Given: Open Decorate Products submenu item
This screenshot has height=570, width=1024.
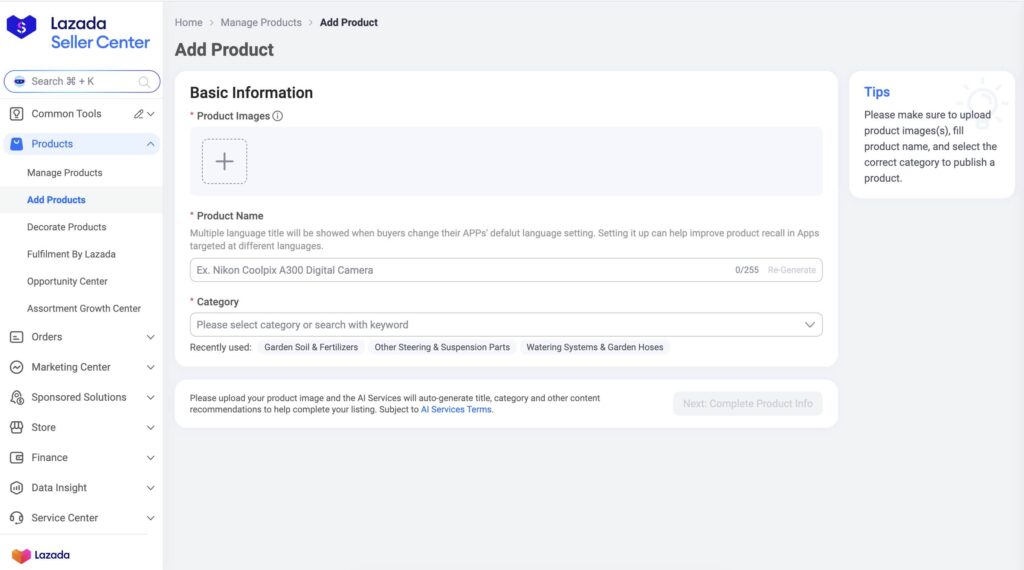Looking at the screenshot, I should click(67, 227).
